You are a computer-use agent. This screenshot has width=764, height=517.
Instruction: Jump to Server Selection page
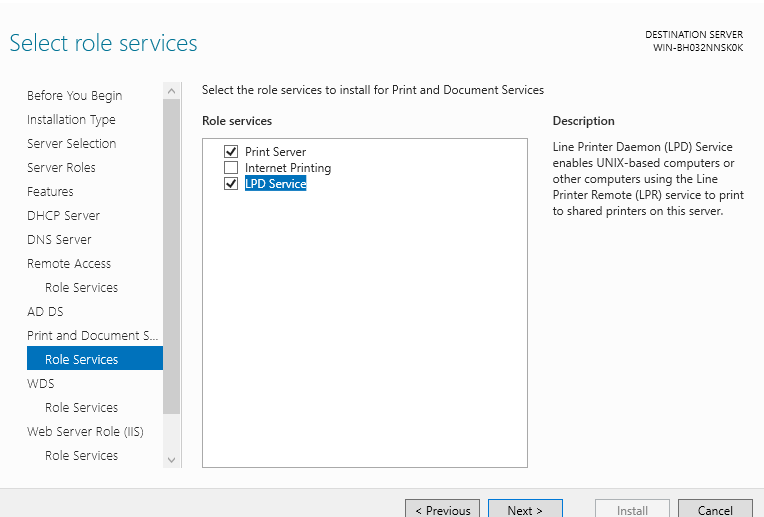[71, 144]
